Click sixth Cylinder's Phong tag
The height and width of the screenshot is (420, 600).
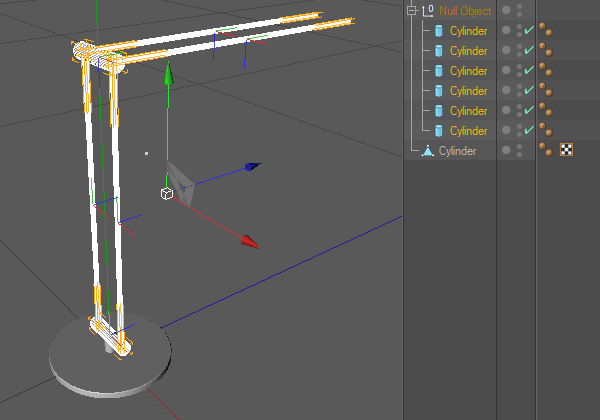(546, 130)
